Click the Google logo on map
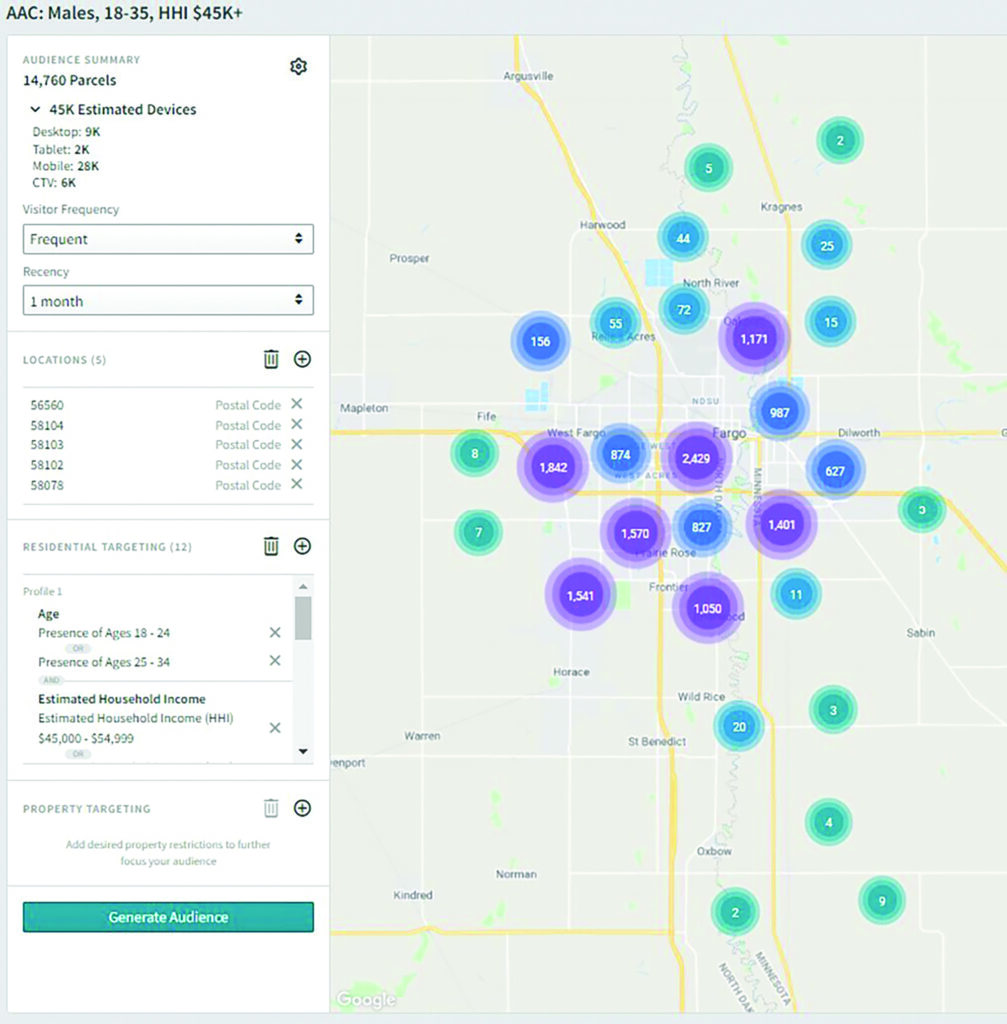Viewport: 1007px width, 1024px height. tap(365, 999)
